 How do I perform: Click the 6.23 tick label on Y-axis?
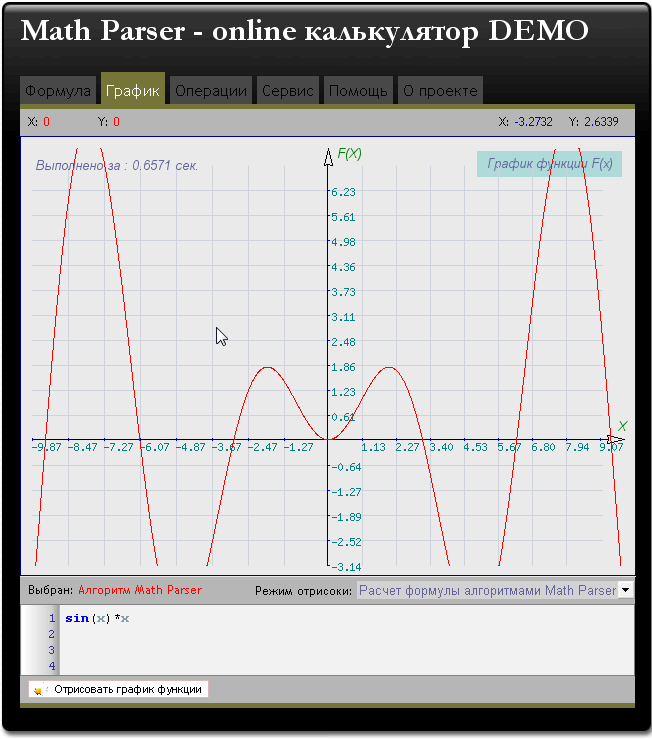coord(344,191)
